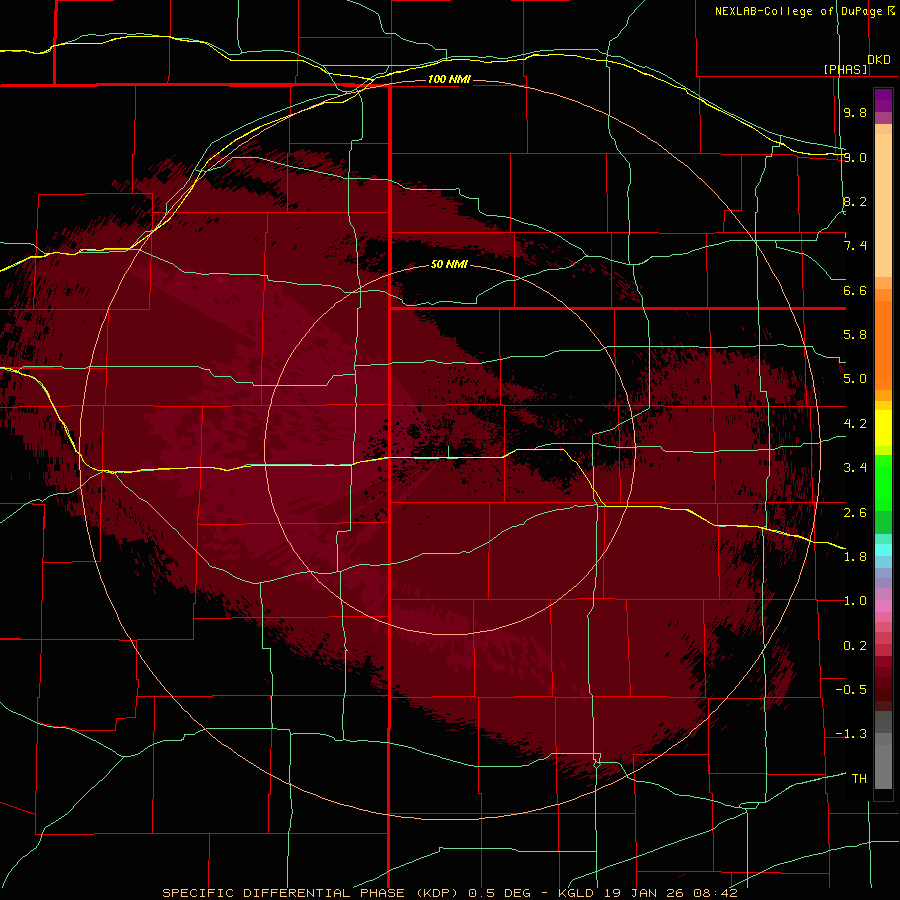Pick the gray swatch at legend bottom

[883, 766]
